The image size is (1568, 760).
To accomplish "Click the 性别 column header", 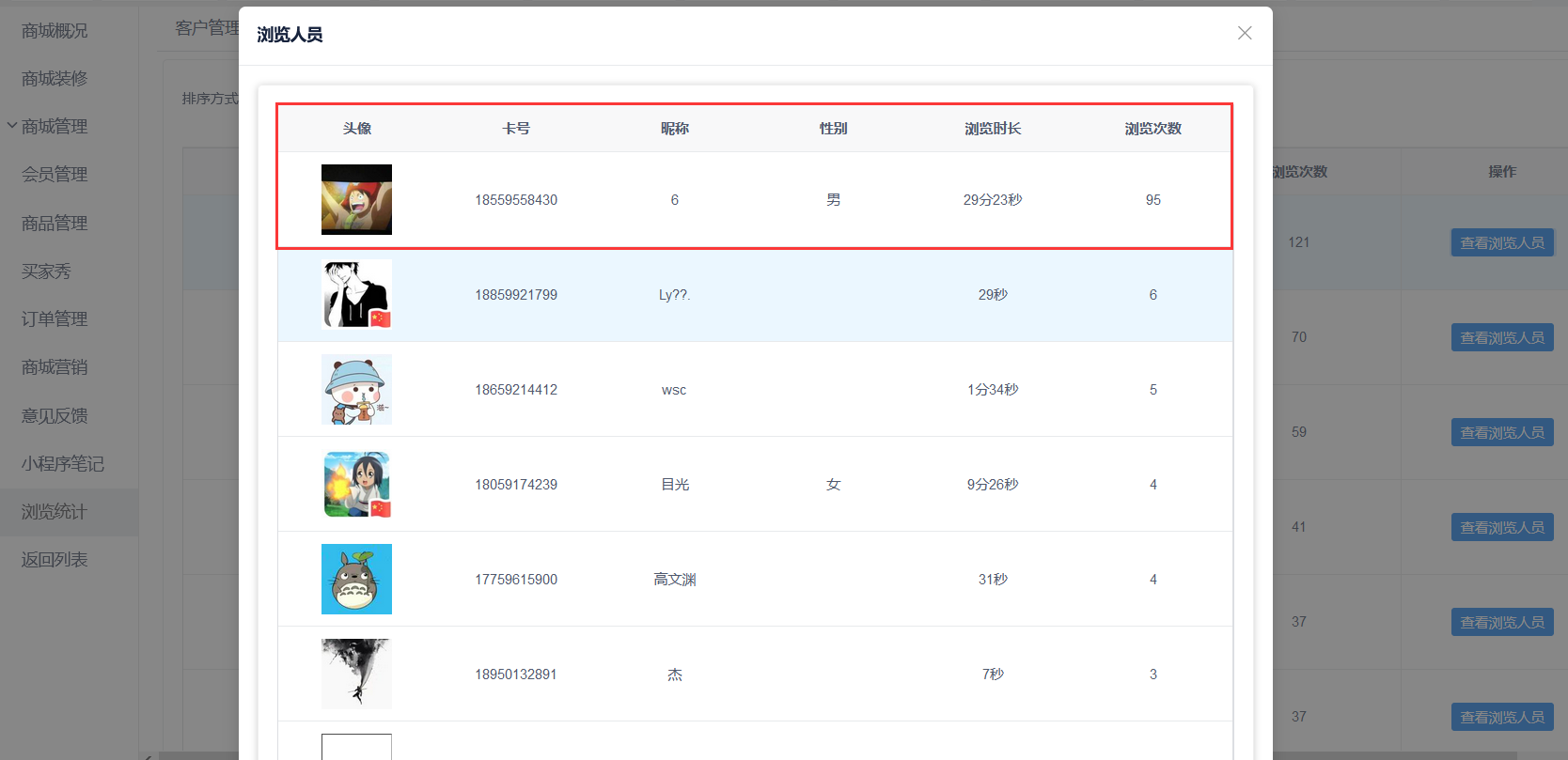I will pyautogui.click(x=834, y=129).
